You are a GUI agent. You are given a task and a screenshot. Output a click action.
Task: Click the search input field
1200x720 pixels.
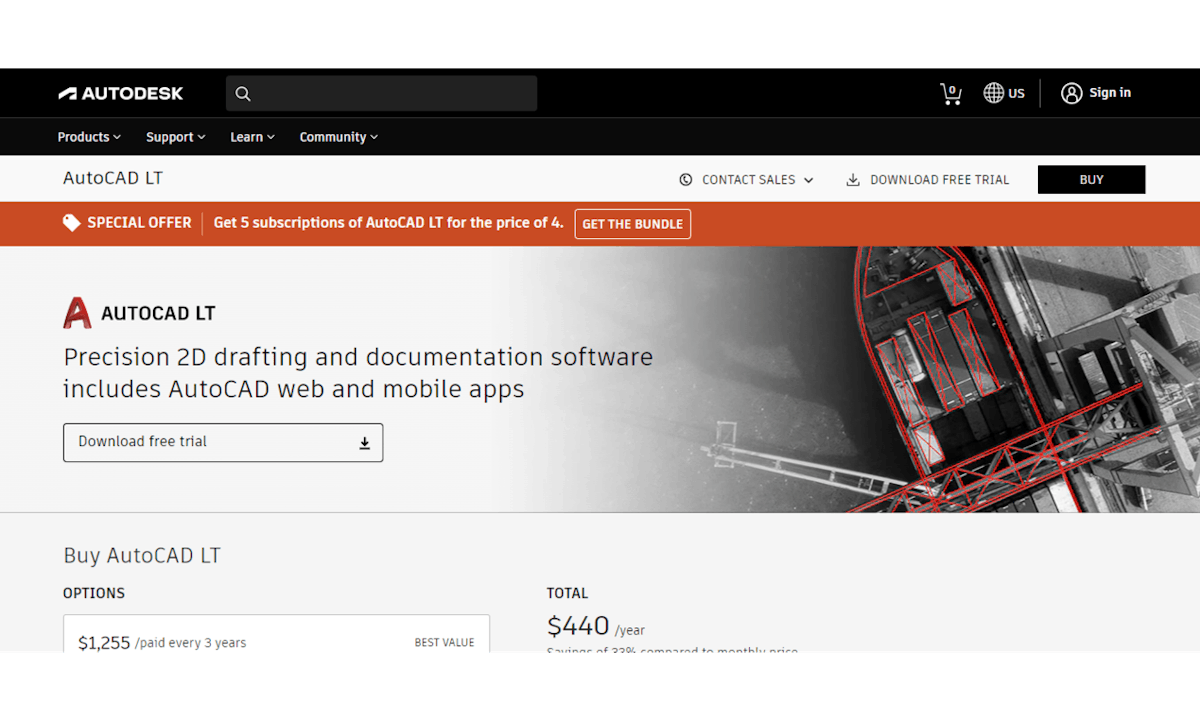point(390,93)
